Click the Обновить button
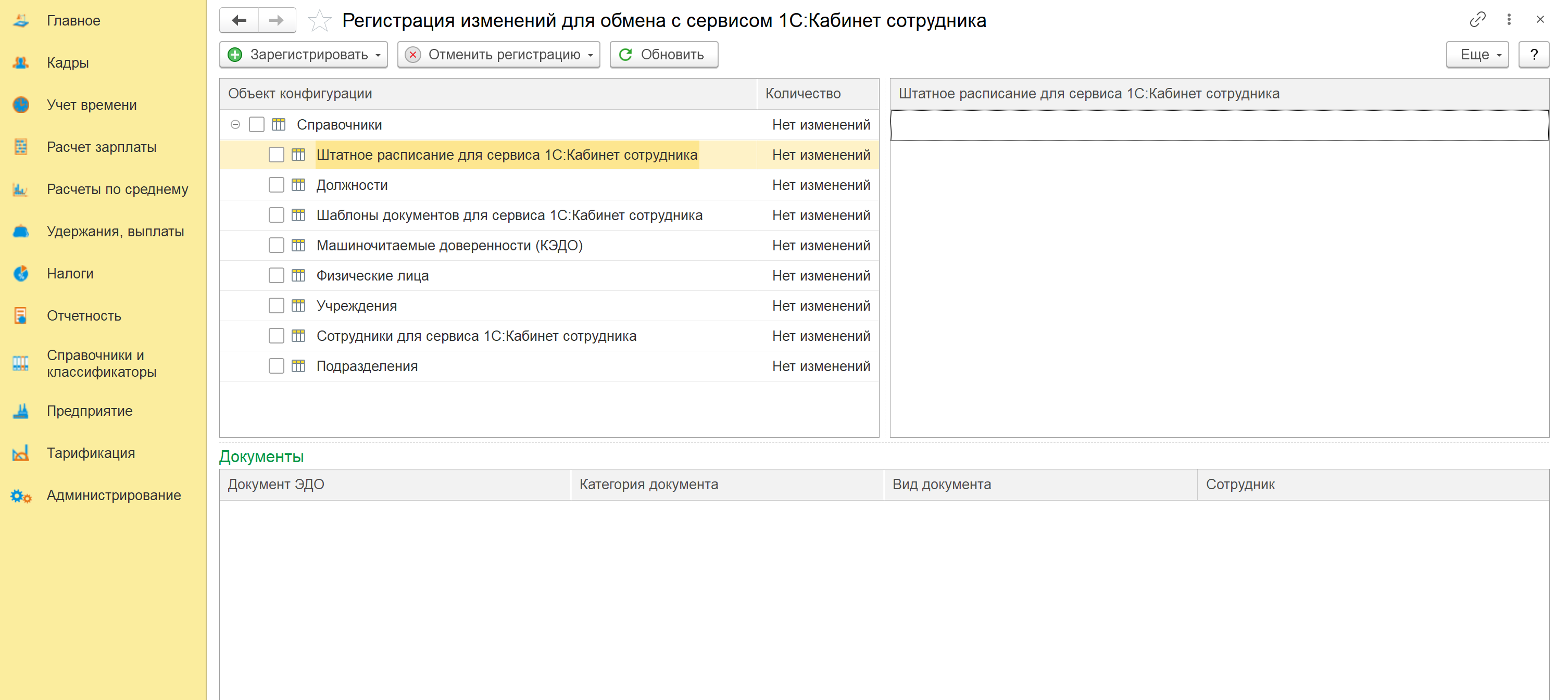This screenshot has width=1568, height=700. tap(664, 55)
